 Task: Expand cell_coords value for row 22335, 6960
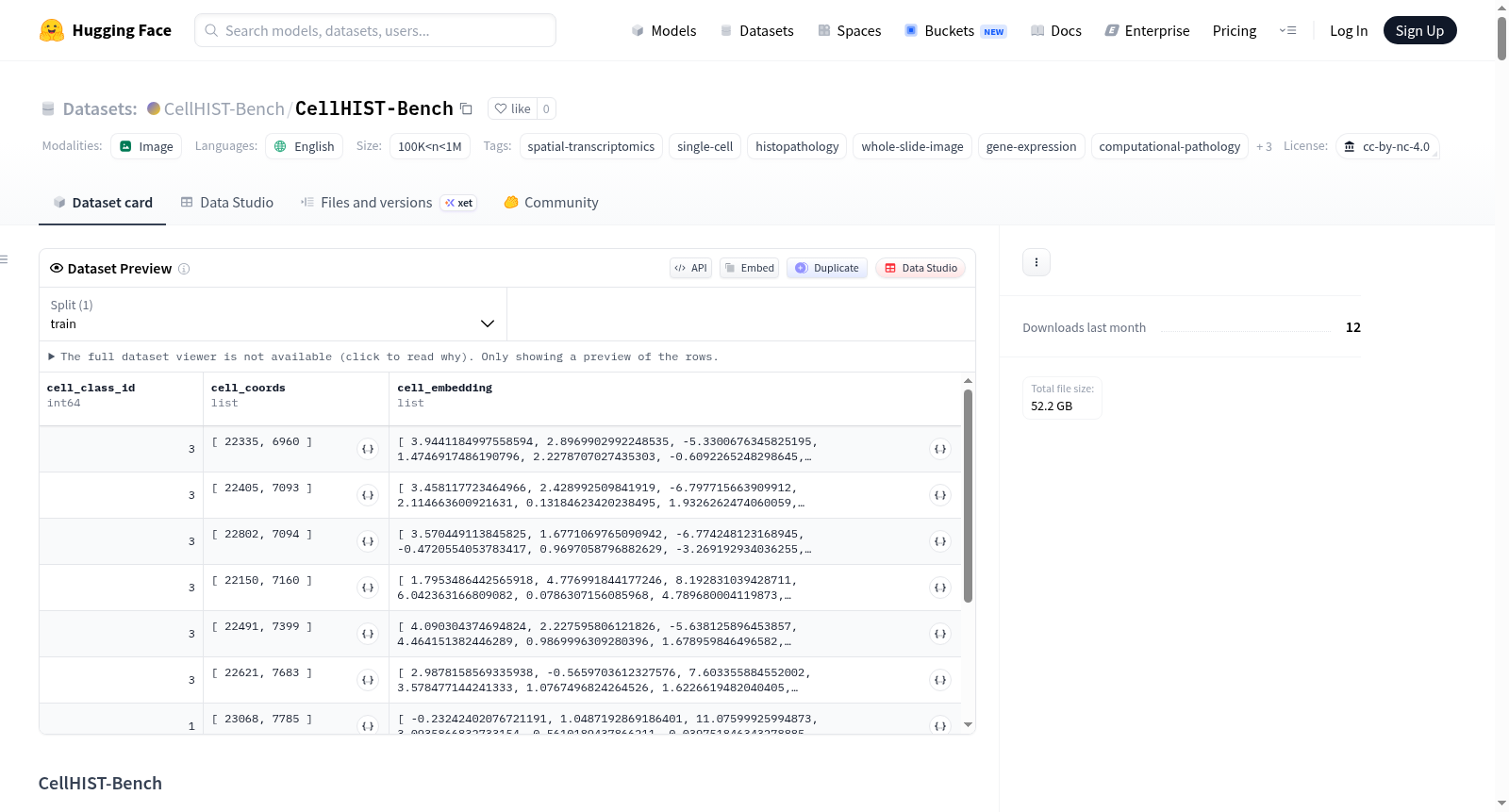coord(368,449)
